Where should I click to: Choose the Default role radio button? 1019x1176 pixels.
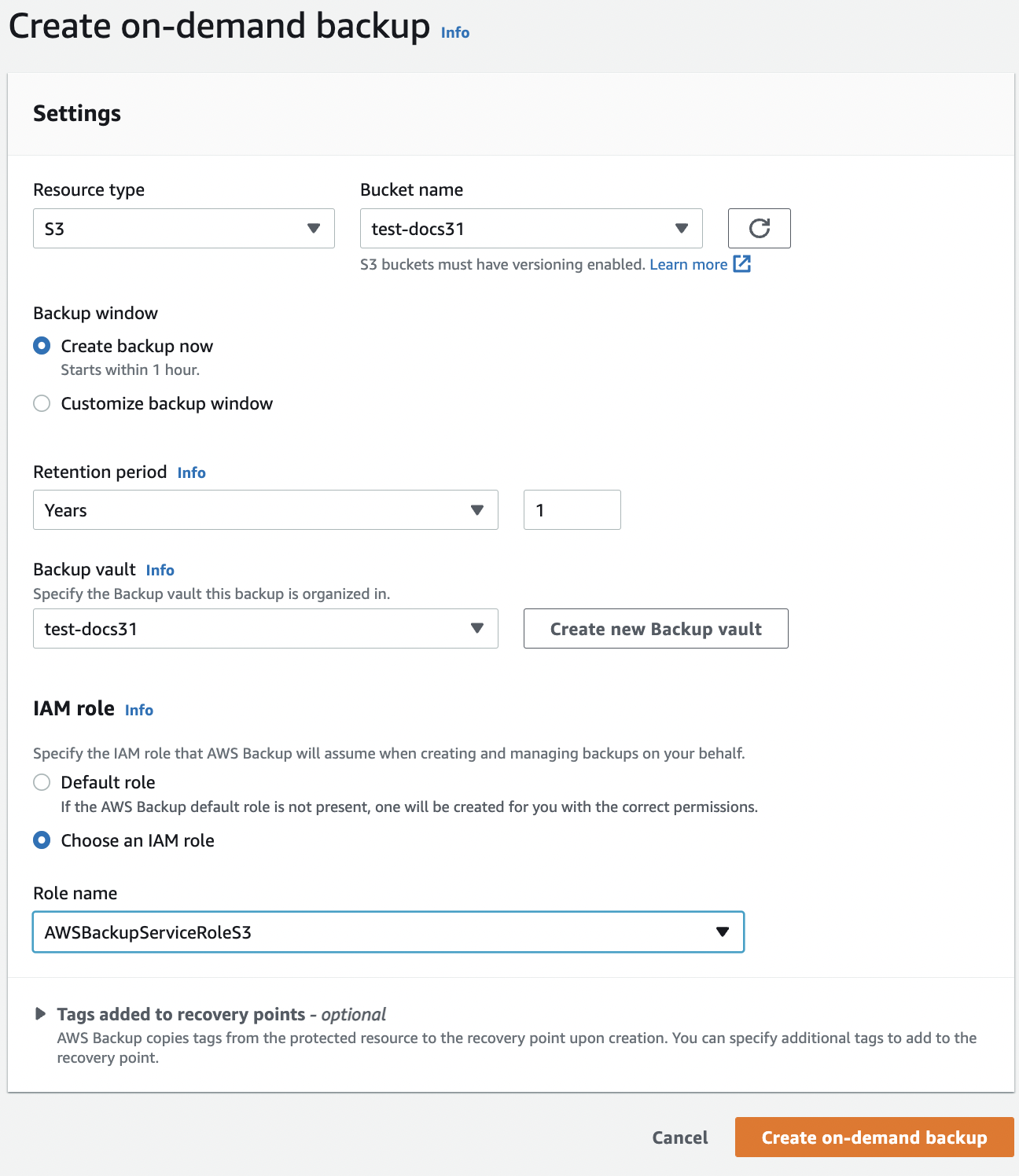(42, 782)
